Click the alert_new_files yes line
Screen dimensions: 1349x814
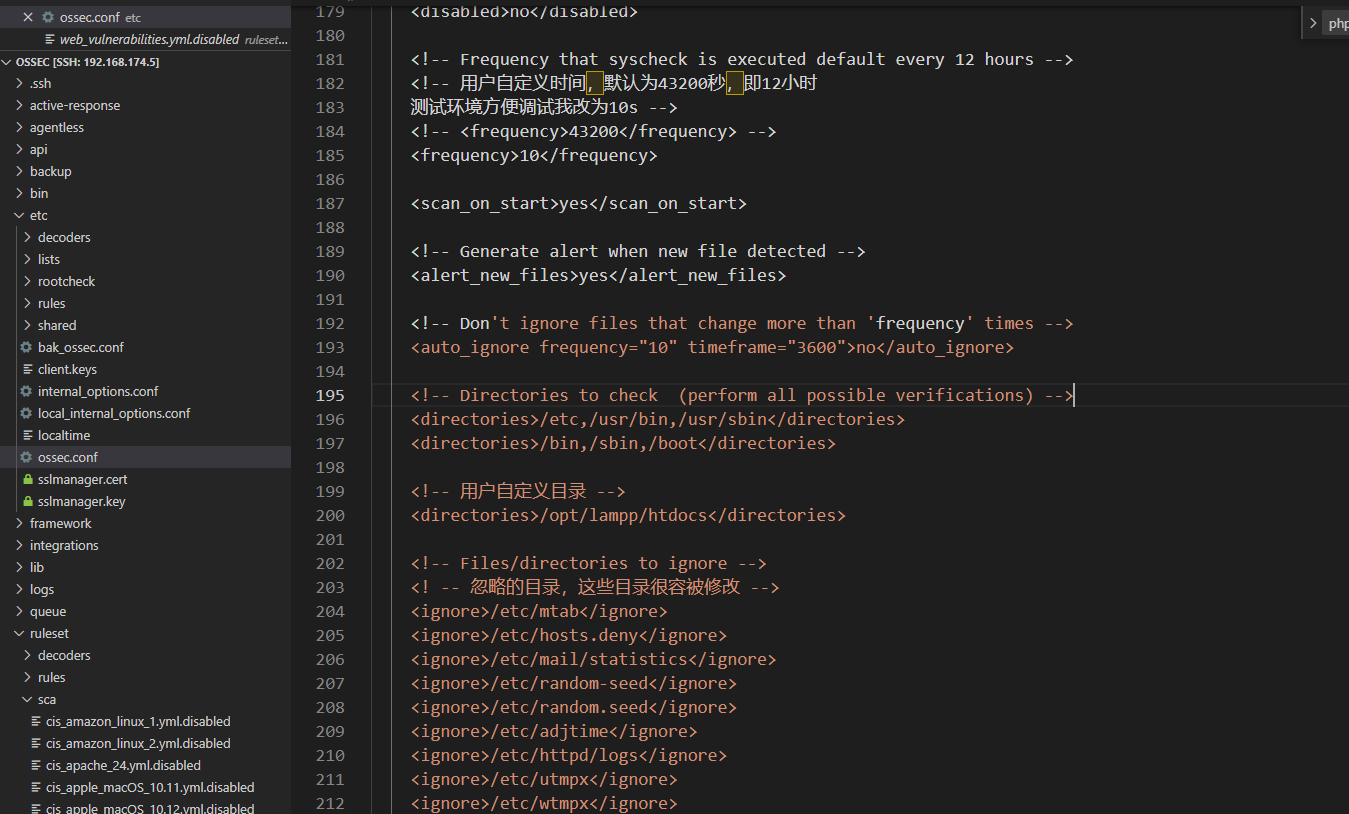598,275
